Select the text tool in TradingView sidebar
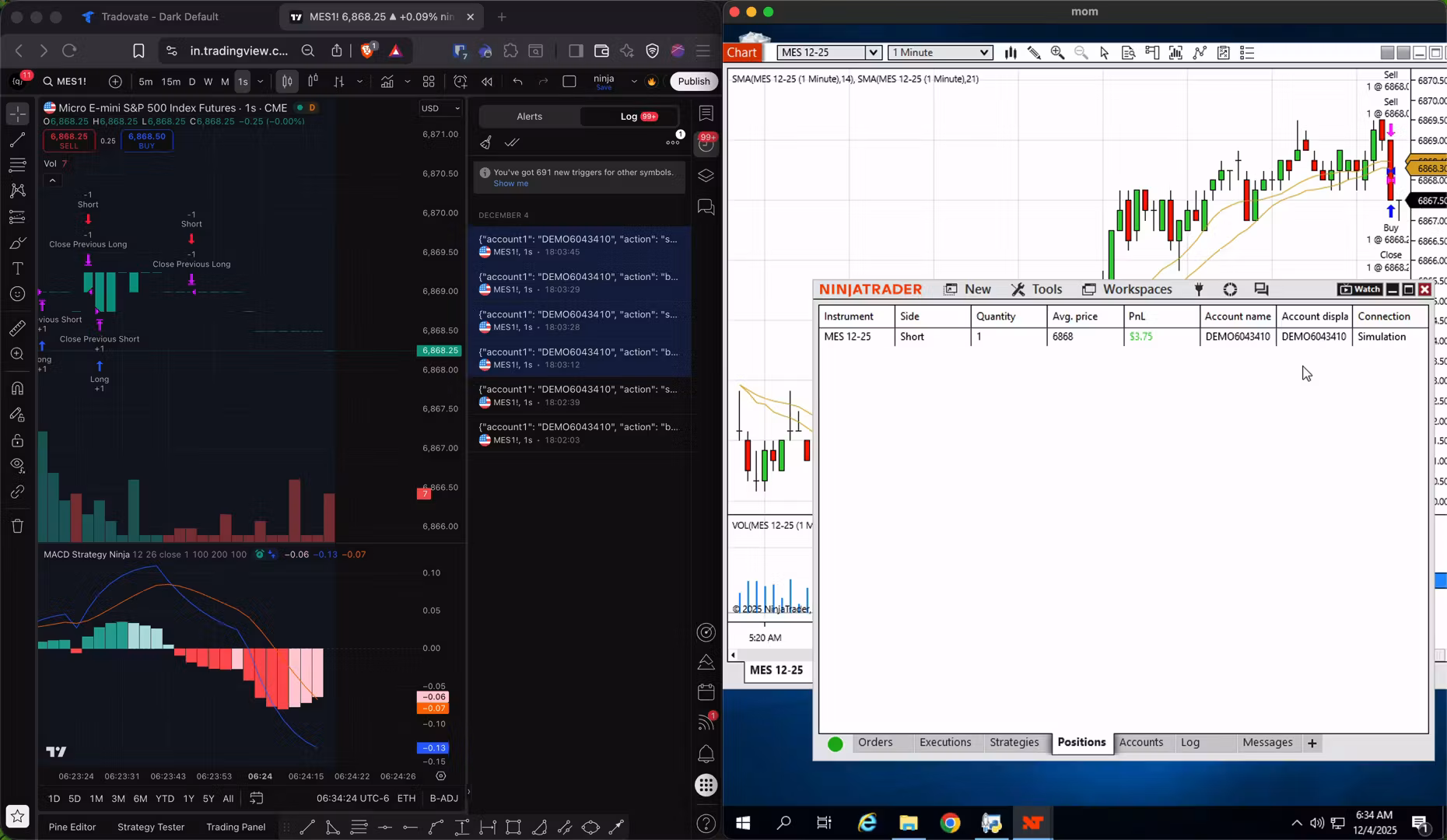The height and width of the screenshot is (840, 1447). click(17, 268)
